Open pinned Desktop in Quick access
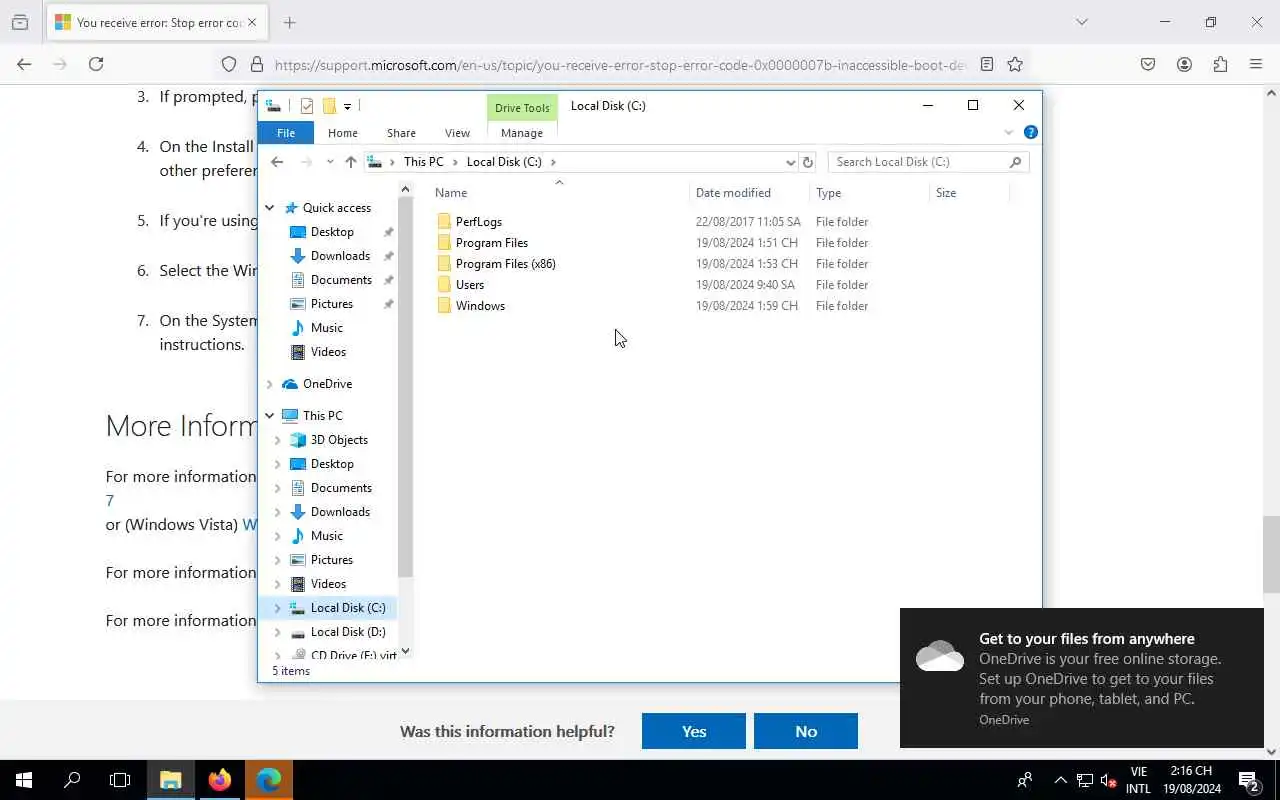1280x800 pixels. coord(332,232)
